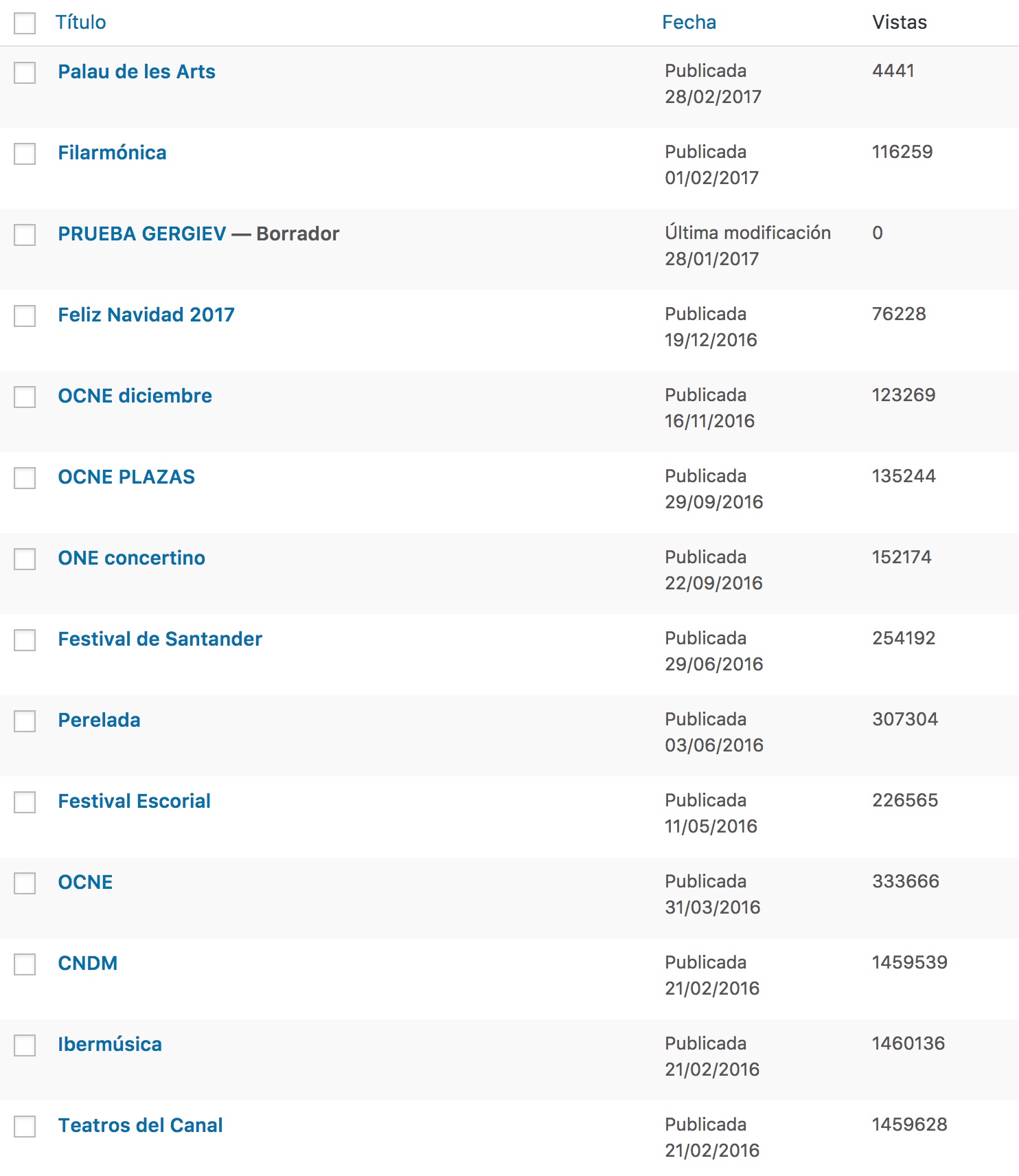The height and width of the screenshot is (1176, 1019).
Task: Open the Filarmónica post title
Action: pos(112,153)
